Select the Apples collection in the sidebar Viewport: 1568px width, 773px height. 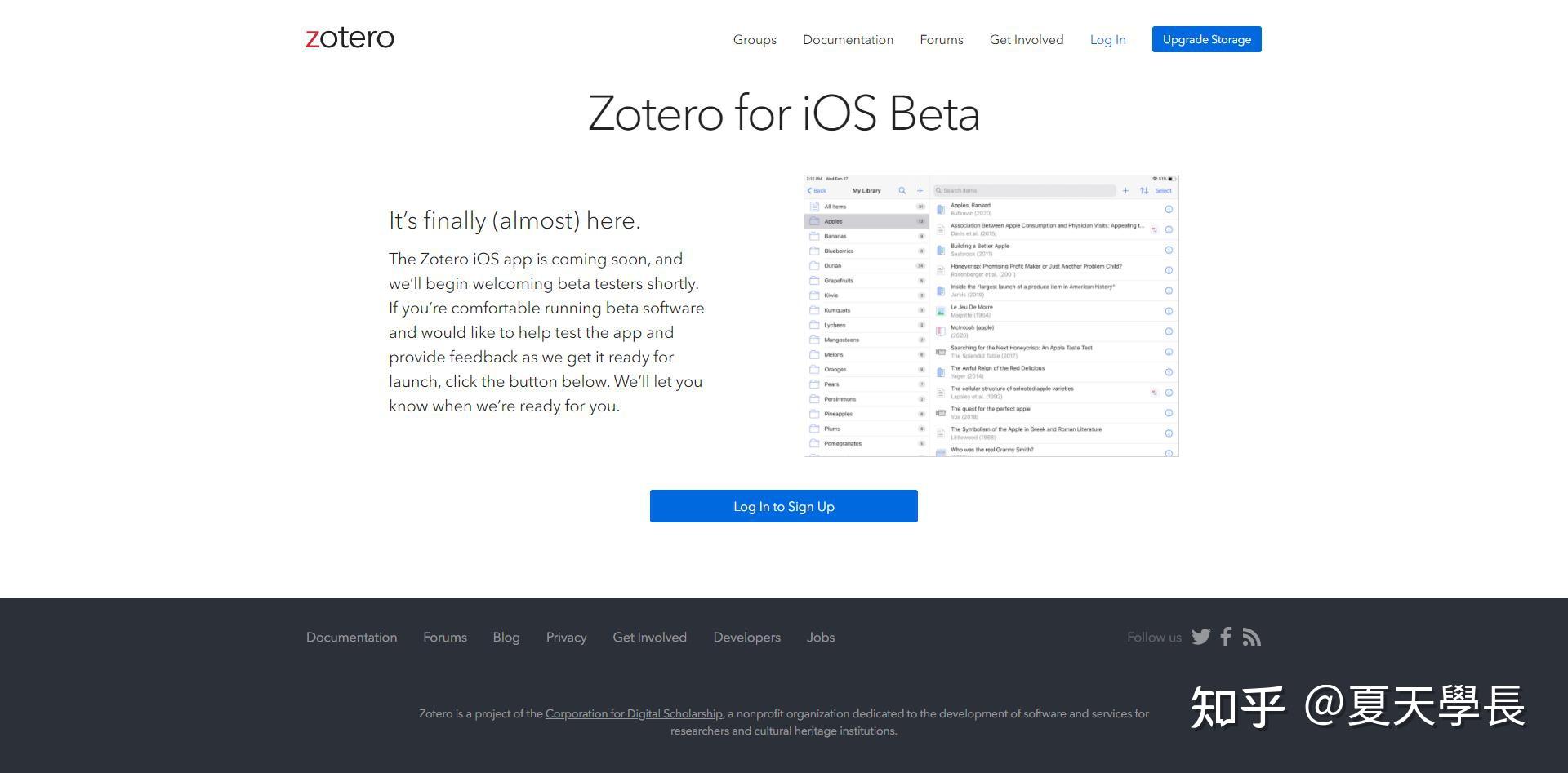[x=836, y=220]
